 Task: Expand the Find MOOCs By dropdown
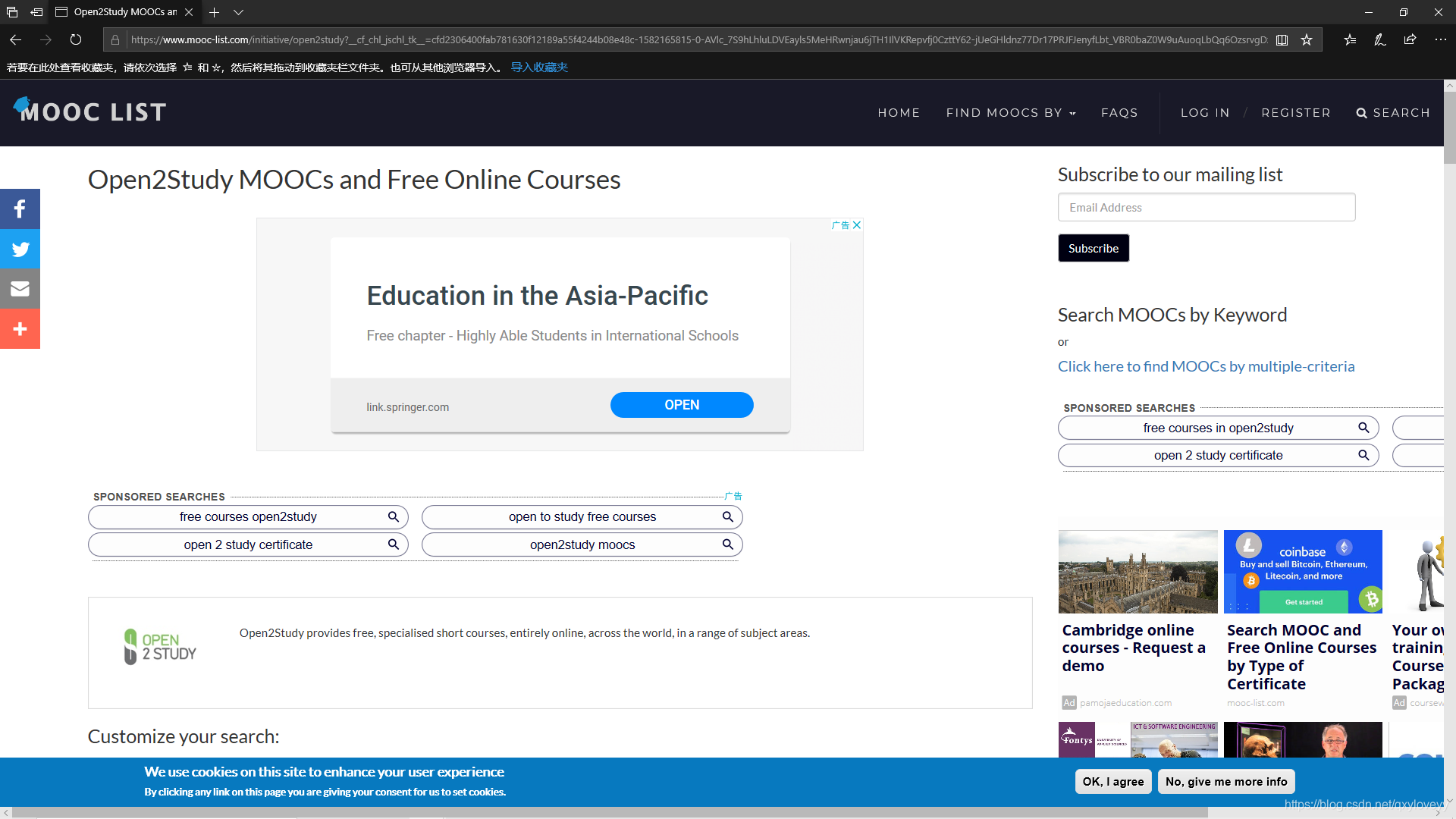click(1011, 112)
